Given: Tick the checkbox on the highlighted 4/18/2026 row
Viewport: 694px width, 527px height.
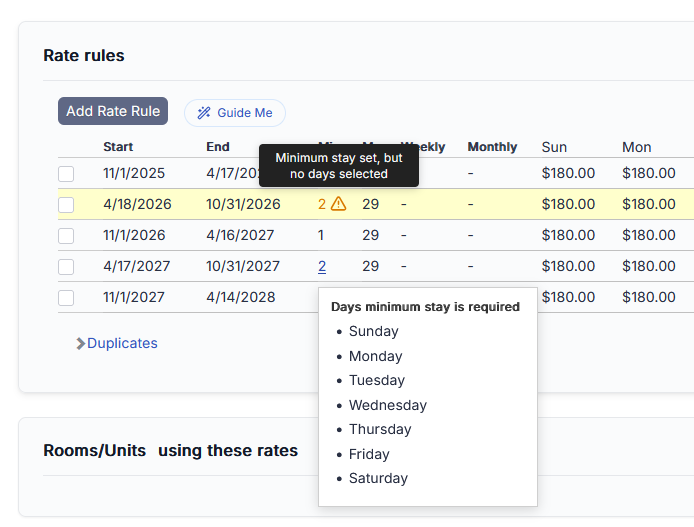Looking at the screenshot, I should (66, 205).
